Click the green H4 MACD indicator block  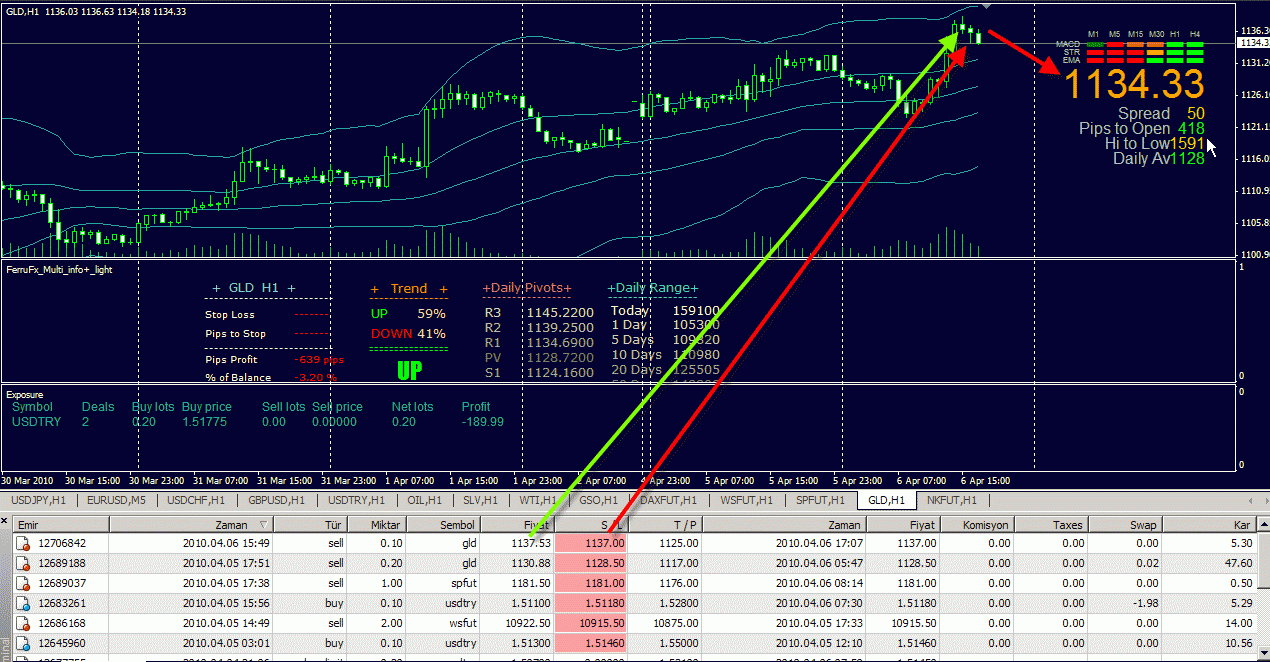[x=1195, y=45]
